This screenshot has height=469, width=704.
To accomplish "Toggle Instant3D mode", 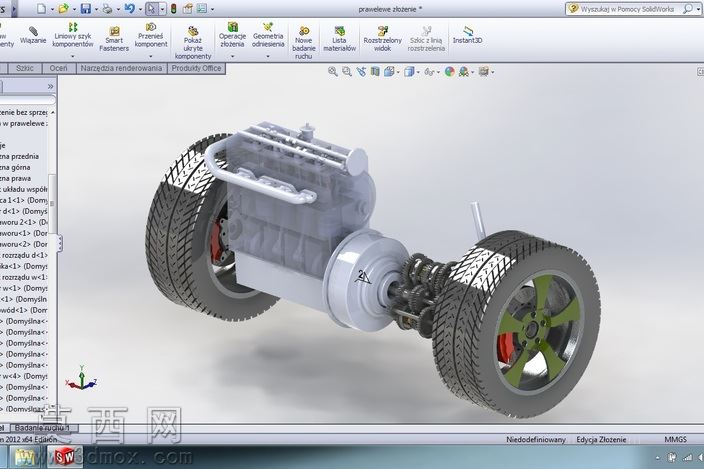I will (x=467, y=35).
